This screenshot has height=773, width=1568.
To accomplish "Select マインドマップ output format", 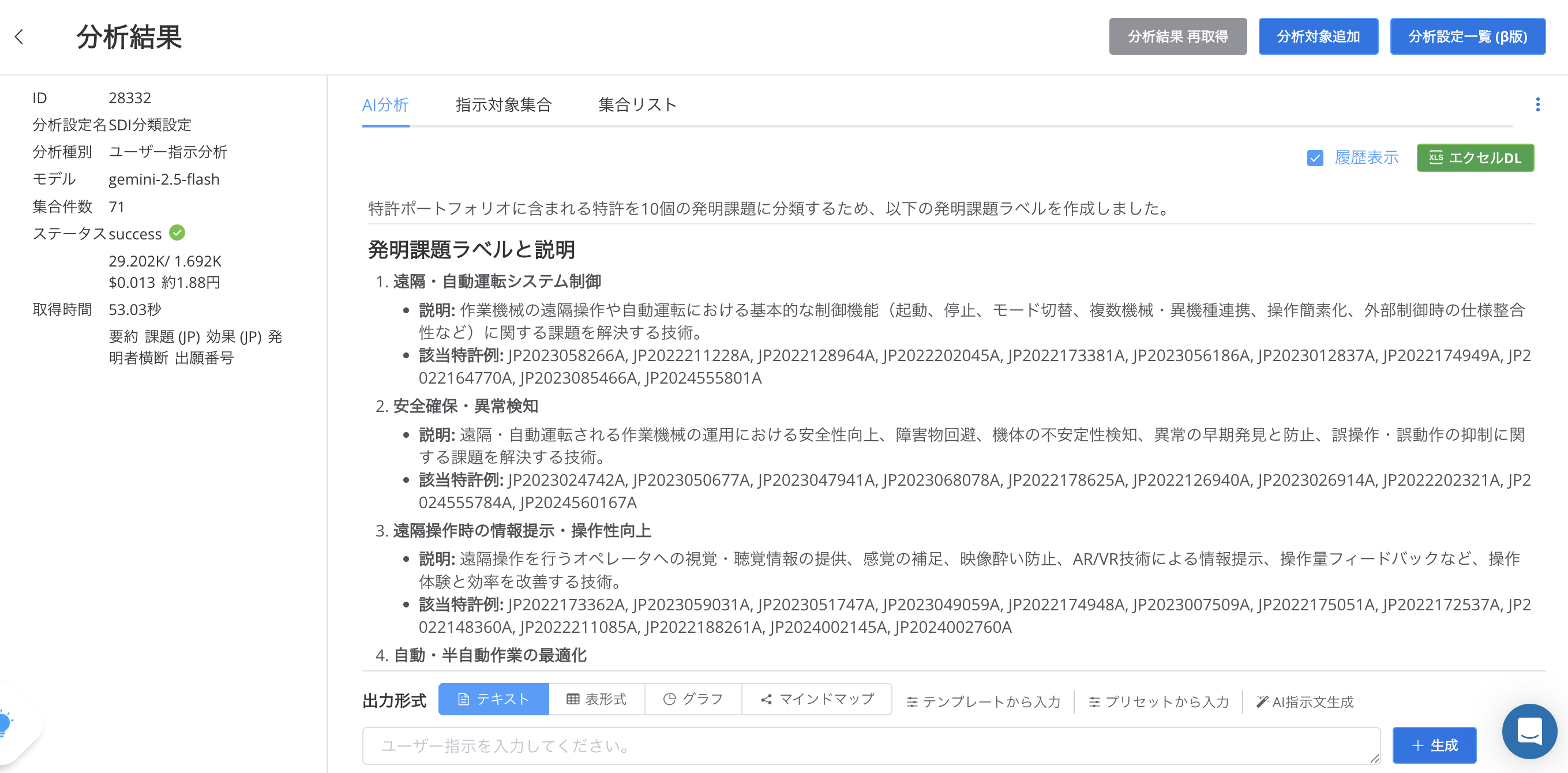I will tap(817, 699).
